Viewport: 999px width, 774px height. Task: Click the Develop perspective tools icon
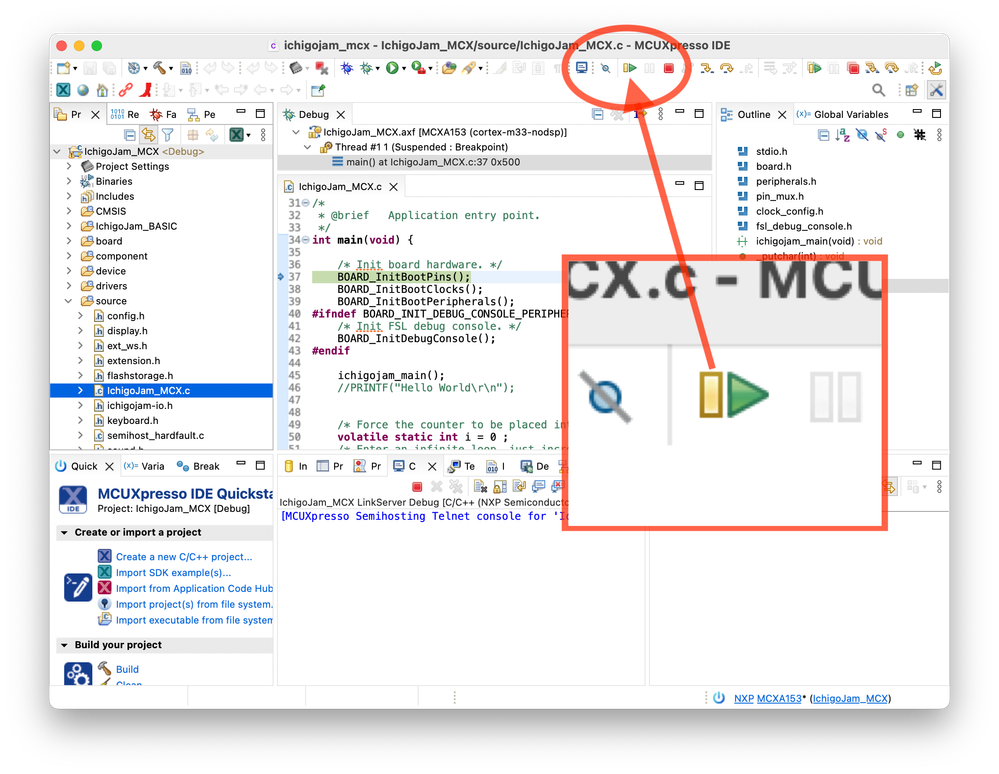click(935, 90)
